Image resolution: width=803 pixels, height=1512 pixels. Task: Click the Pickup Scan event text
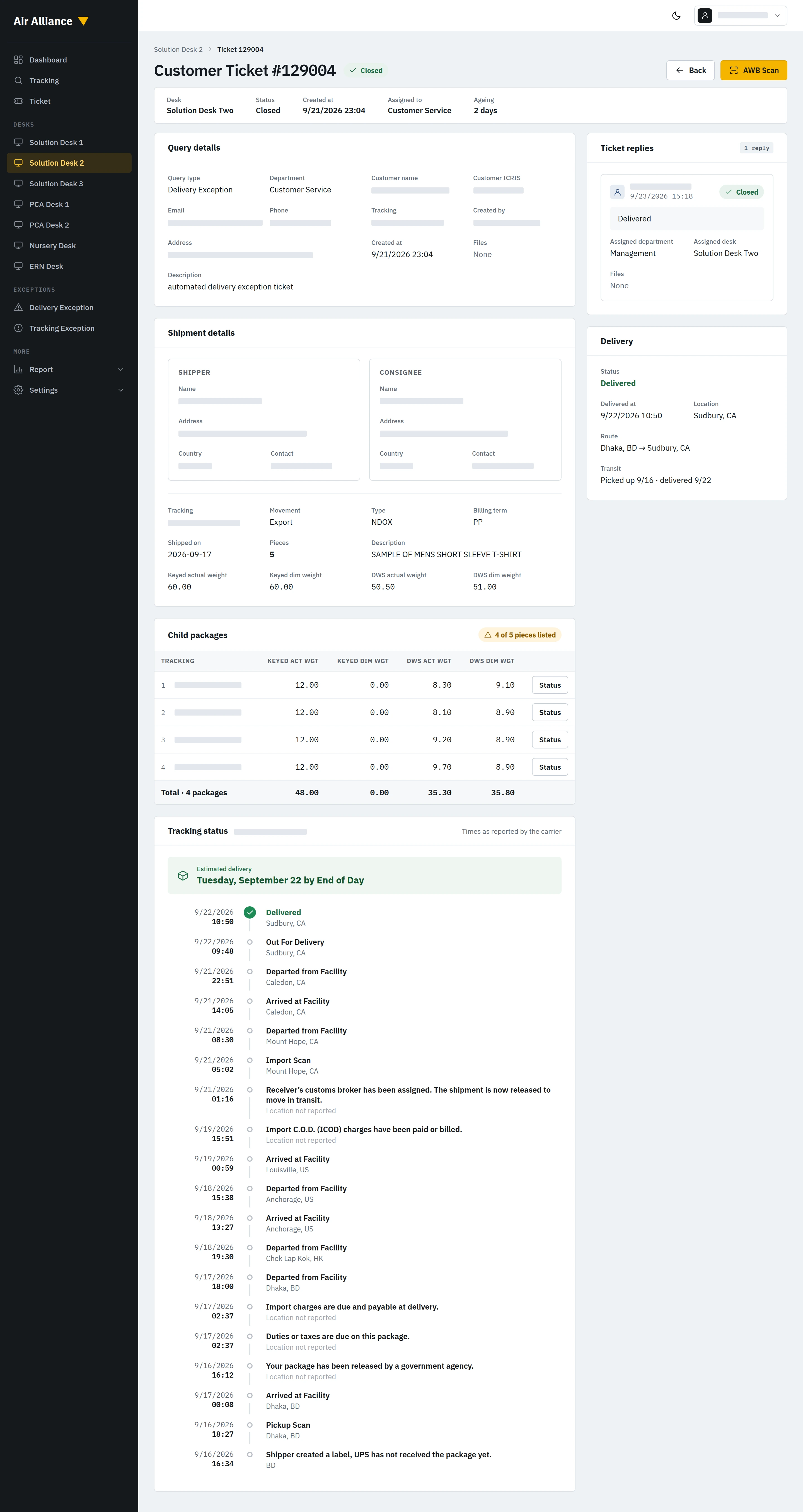click(x=288, y=1425)
